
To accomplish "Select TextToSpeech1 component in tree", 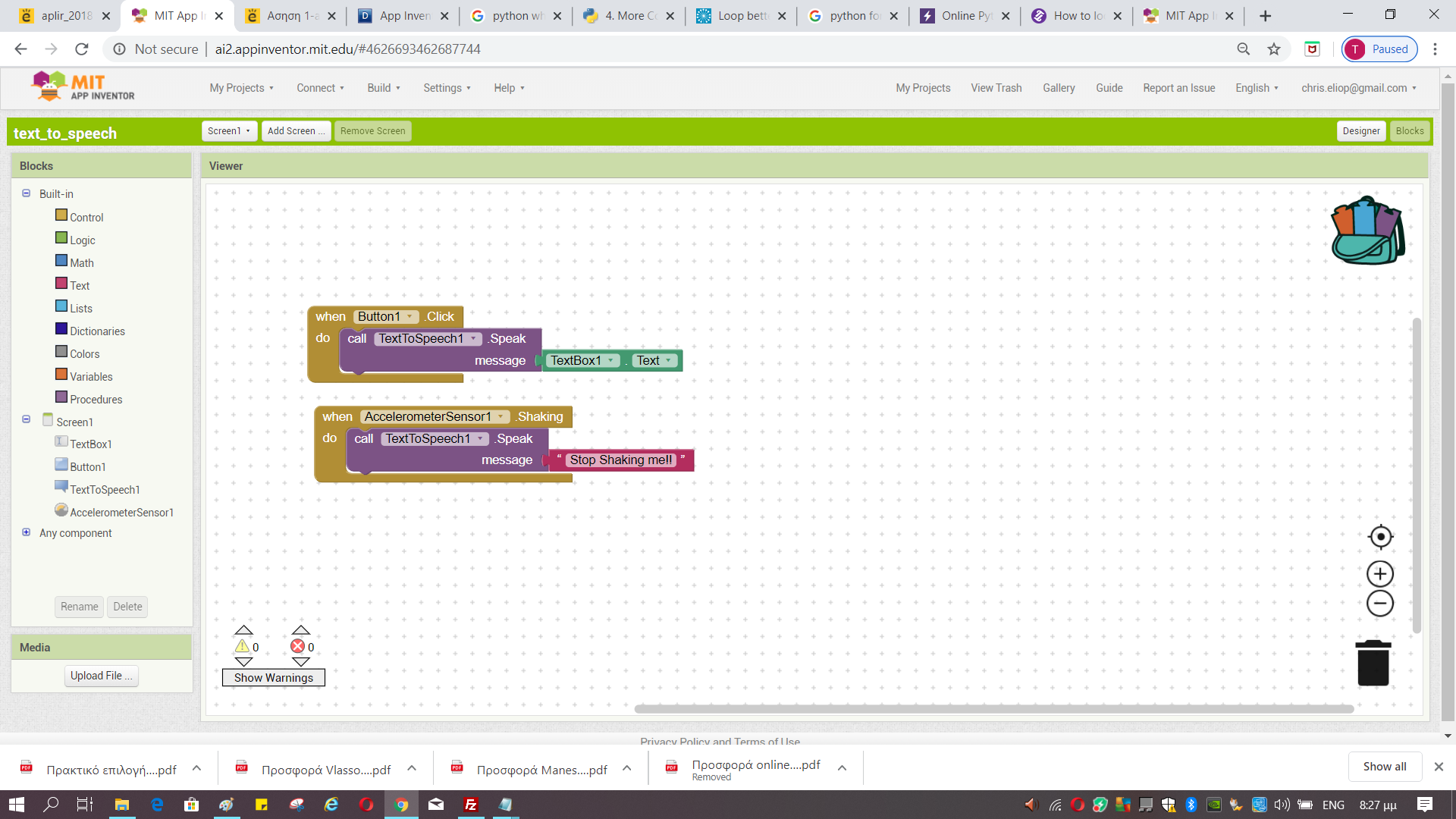I will point(105,489).
